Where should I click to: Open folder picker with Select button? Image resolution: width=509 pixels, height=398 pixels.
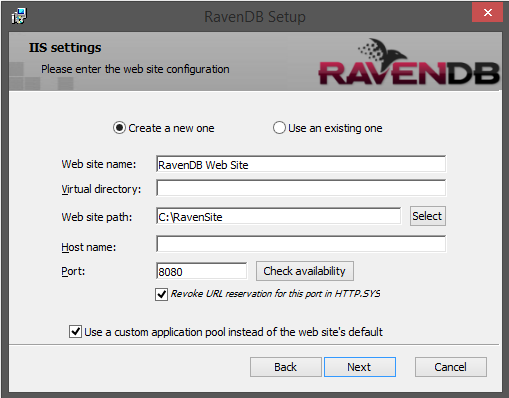[428, 216]
